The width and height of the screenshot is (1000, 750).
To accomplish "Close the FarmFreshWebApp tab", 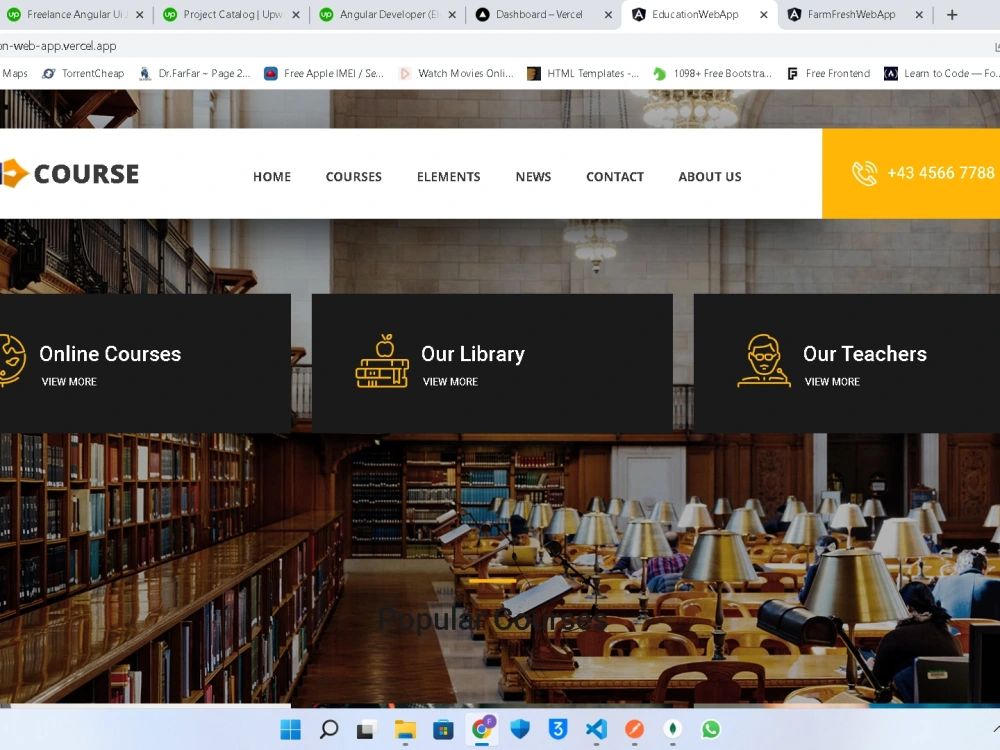I will pyautogui.click(x=919, y=15).
